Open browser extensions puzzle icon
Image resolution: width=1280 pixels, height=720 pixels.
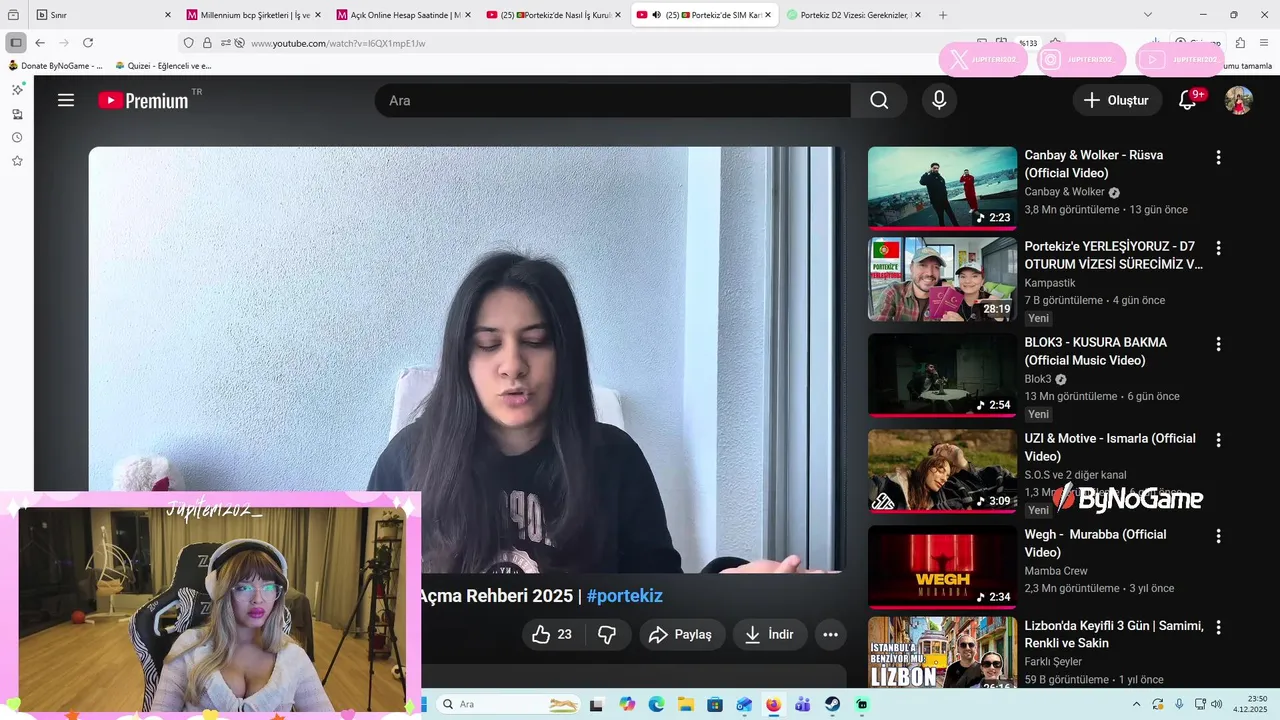(x=1240, y=43)
